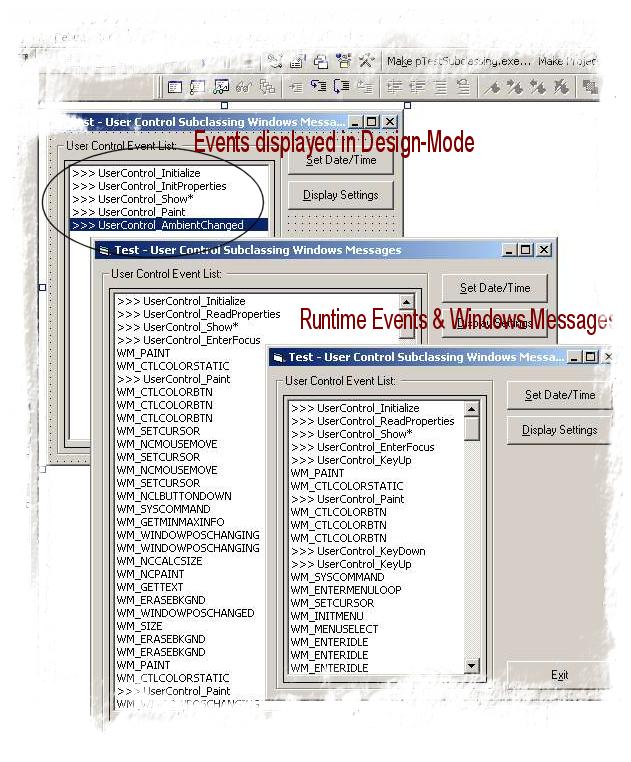Viewport: 631px width, 762px height.
Task: Click the Locals Window icon in debug toolbar
Action: pyautogui.click(x=174, y=87)
